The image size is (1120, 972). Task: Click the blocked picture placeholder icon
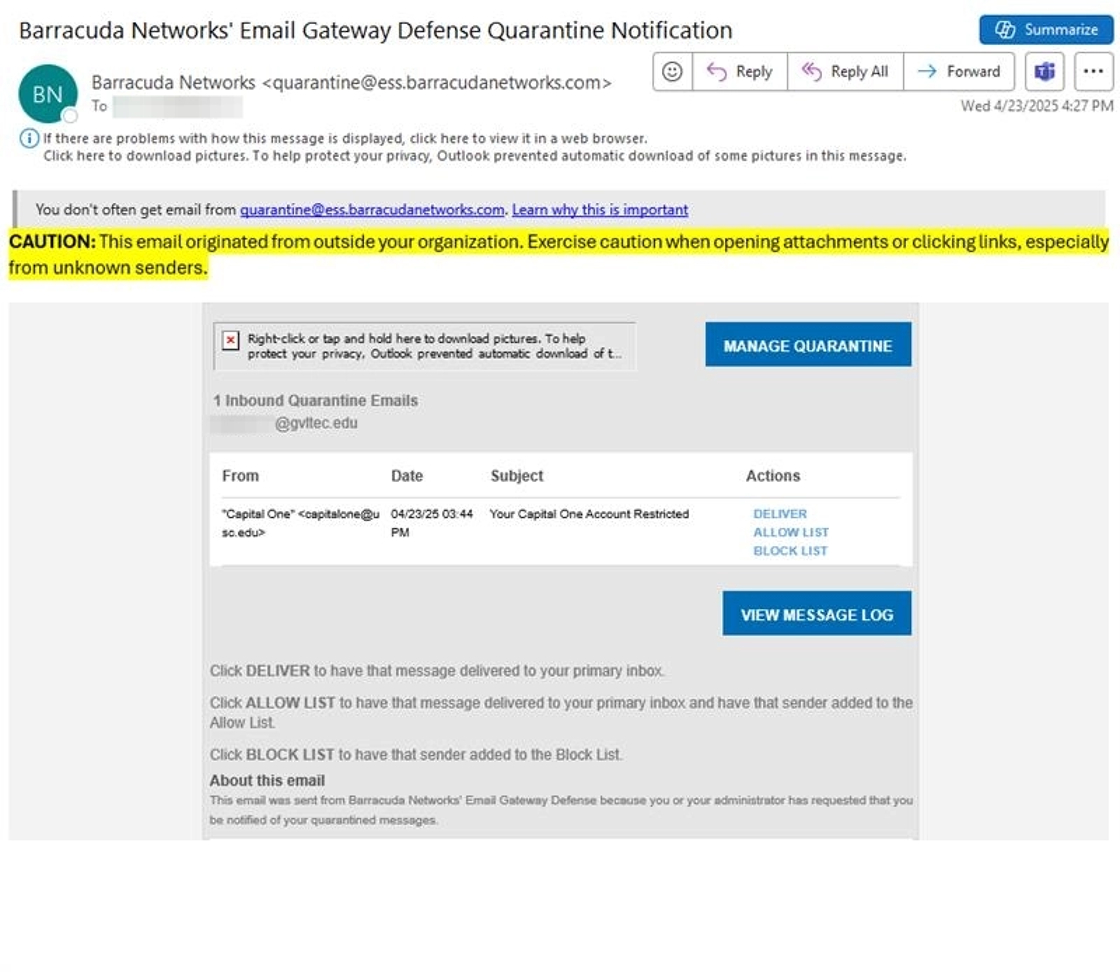pos(230,340)
